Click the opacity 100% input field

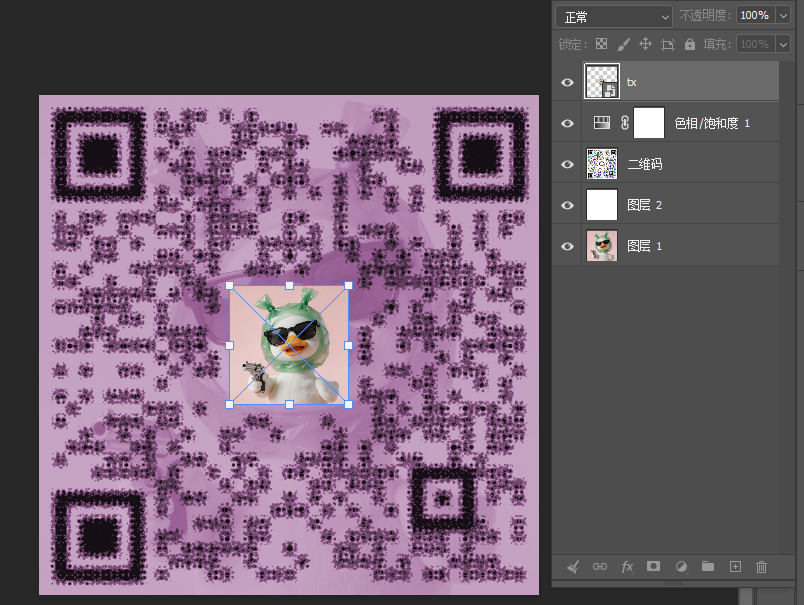pos(756,16)
